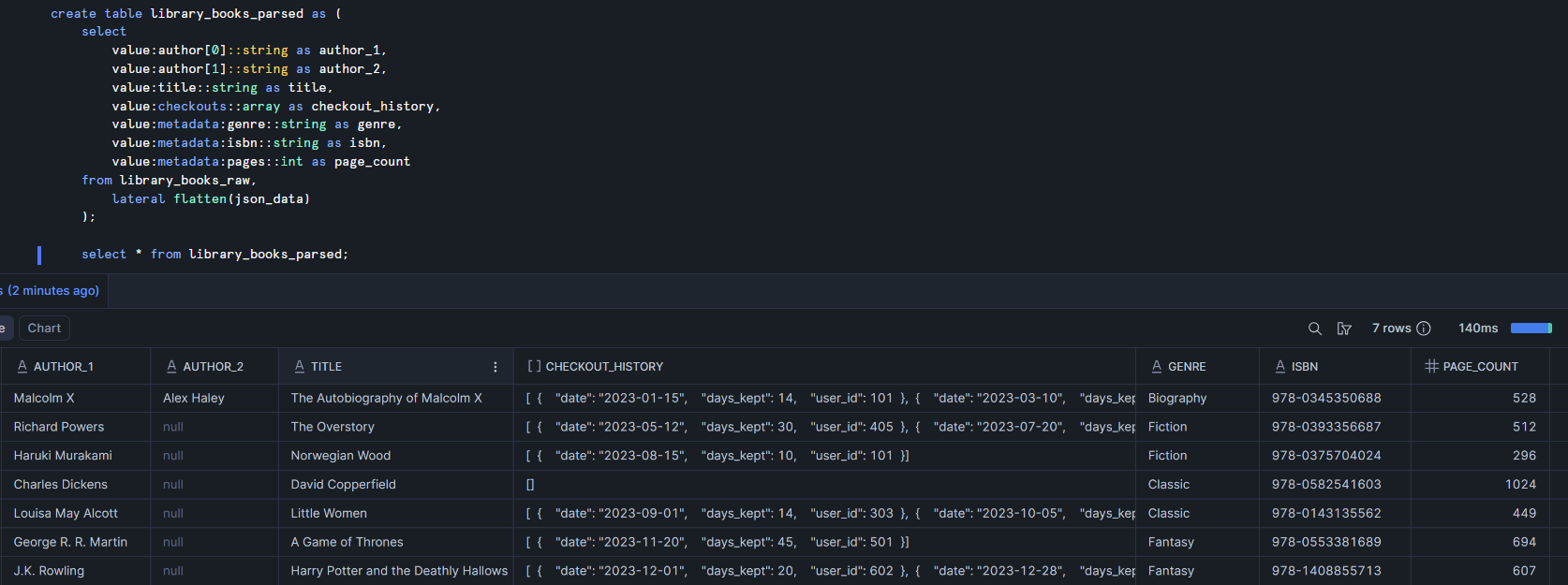Image resolution: width=1568 pixels, height=585 pixels.
Task: Click the array type icon beside CHECKOUT_HISTORY
Action: (534, 367)
